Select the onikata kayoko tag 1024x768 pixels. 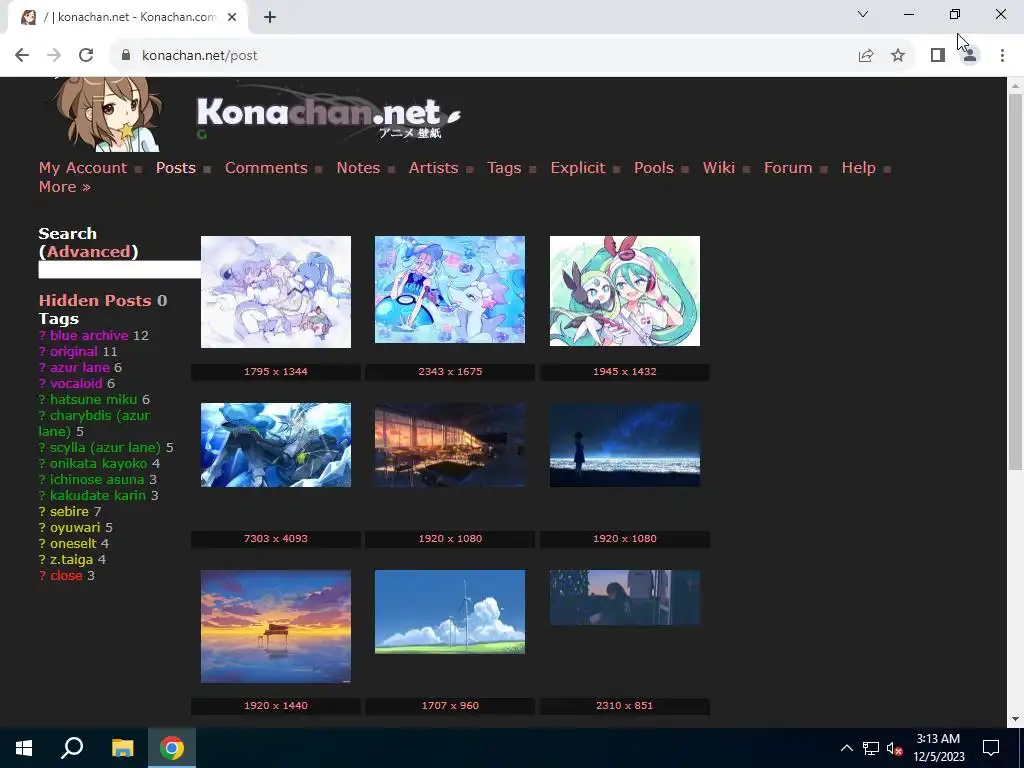click(x=99, y=464)
